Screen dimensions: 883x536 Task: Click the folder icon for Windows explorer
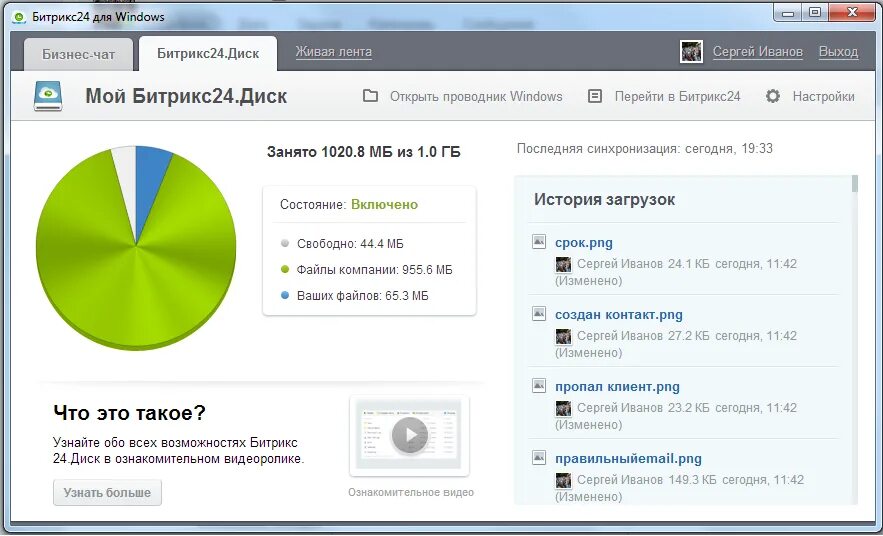click(x=370, y=96)
